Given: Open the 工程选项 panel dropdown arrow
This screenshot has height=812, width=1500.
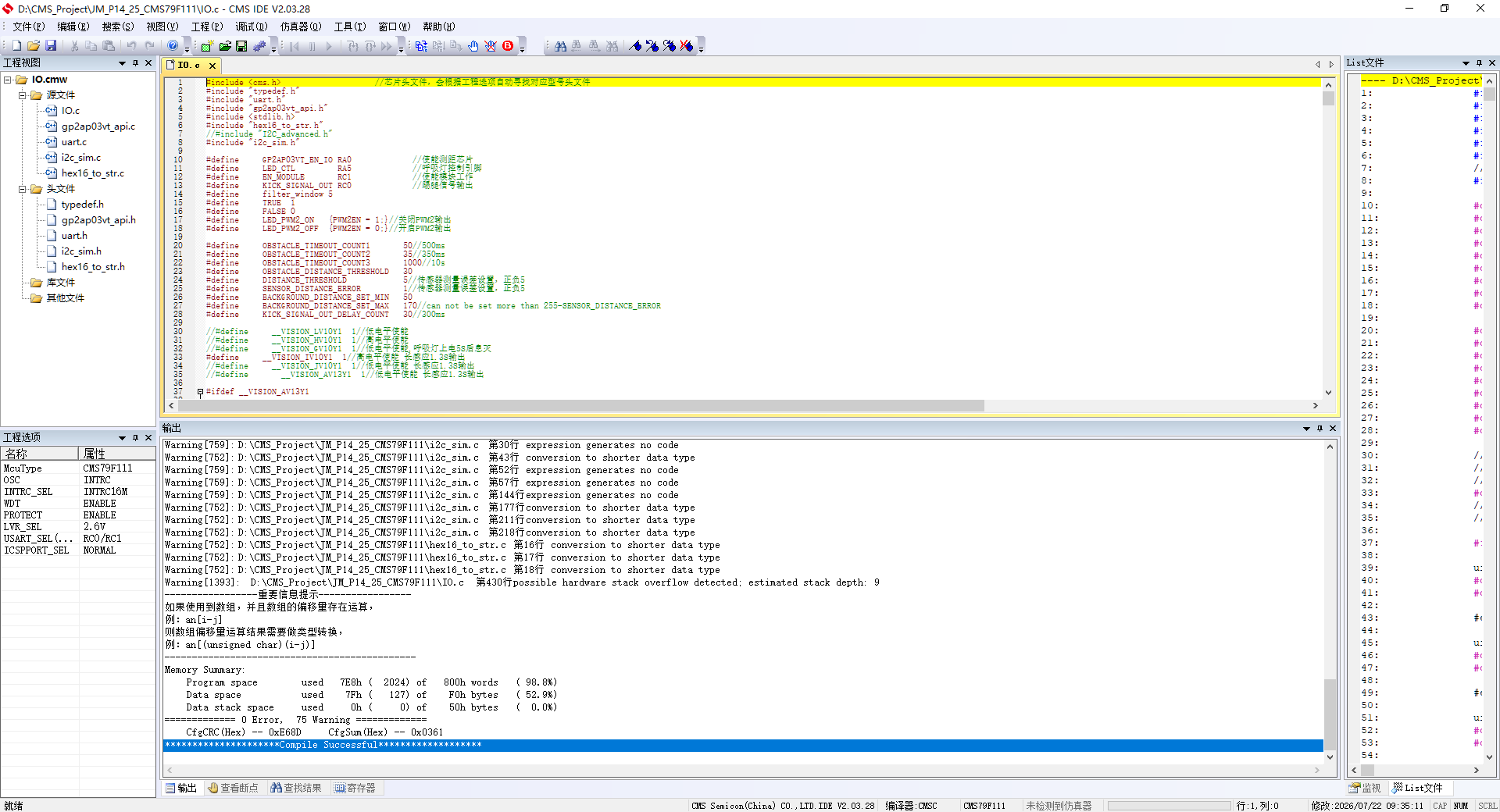Looking at the screenshot, I should pyautogui.click(x=122, y=437).
